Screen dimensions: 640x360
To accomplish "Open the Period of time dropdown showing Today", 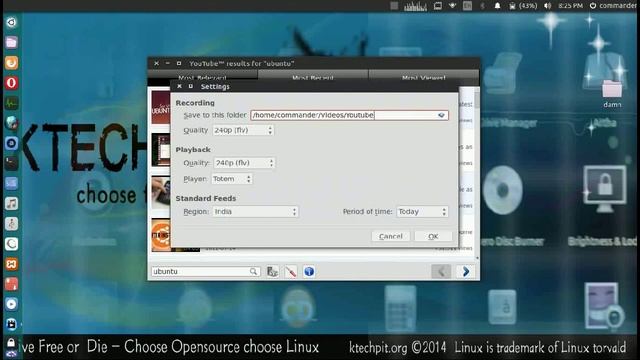I will point(422,211).
